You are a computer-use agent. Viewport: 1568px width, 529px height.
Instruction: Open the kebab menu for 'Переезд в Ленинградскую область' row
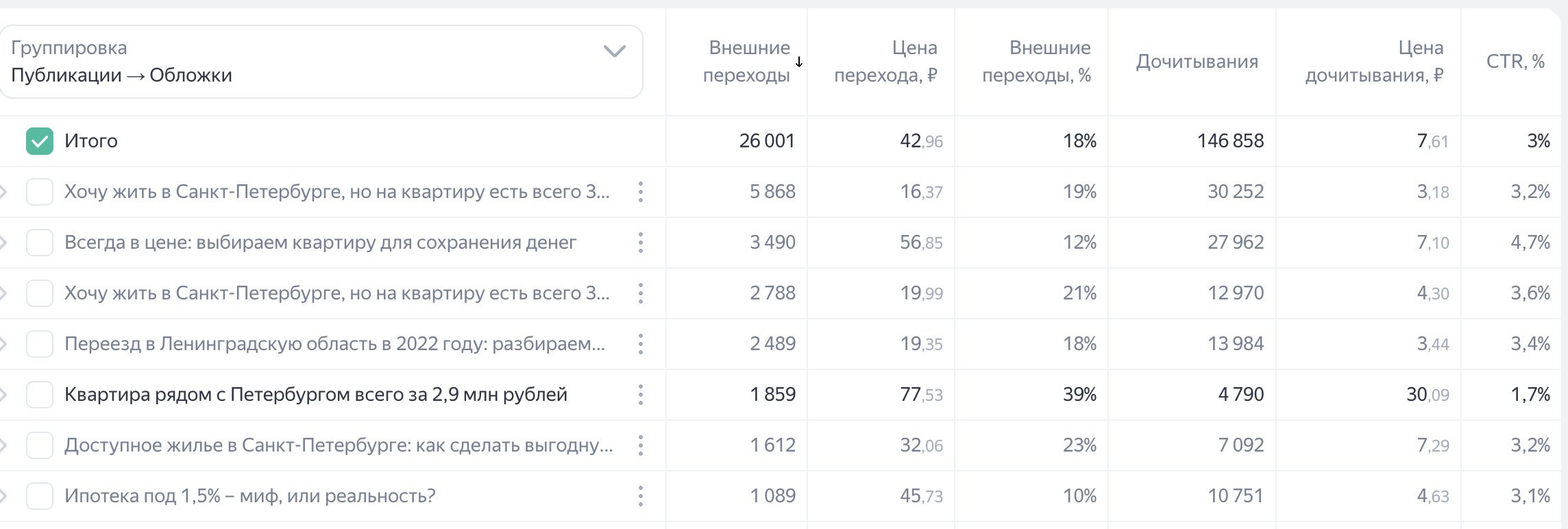[640, 344]
